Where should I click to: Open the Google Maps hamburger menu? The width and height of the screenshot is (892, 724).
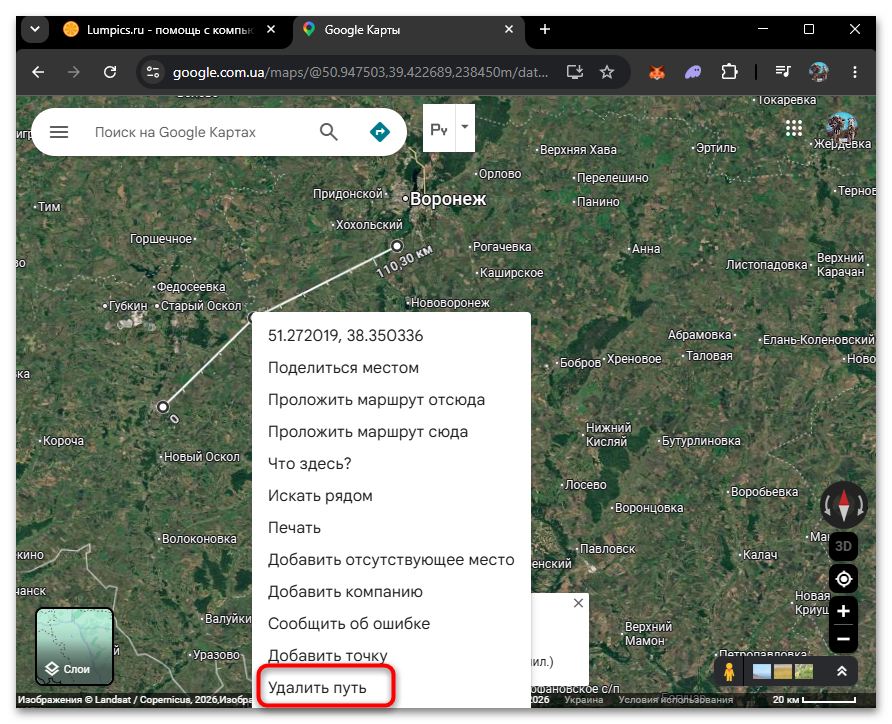pos(59,132)
